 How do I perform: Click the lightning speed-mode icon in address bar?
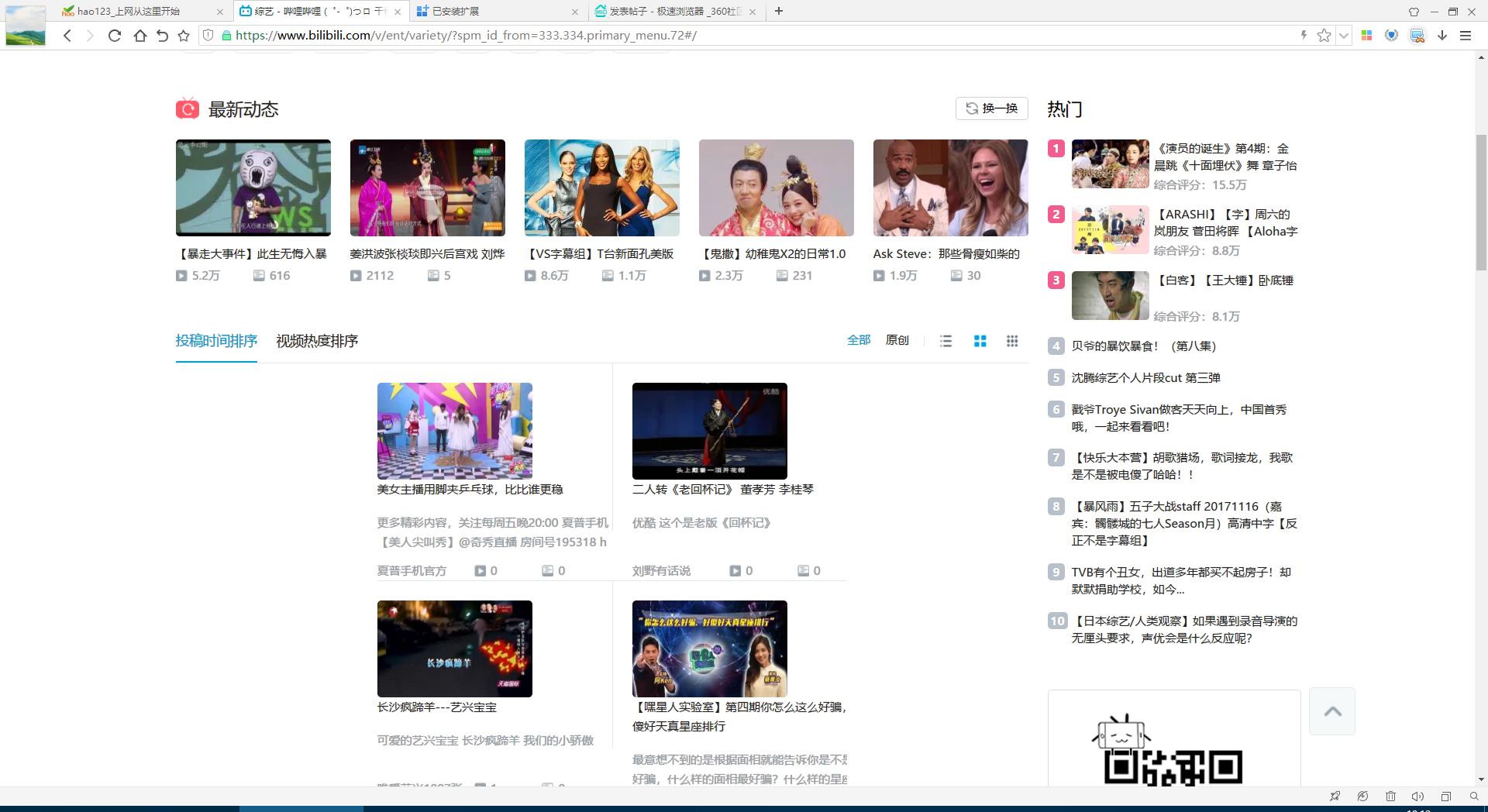(x=1304, y=35)
